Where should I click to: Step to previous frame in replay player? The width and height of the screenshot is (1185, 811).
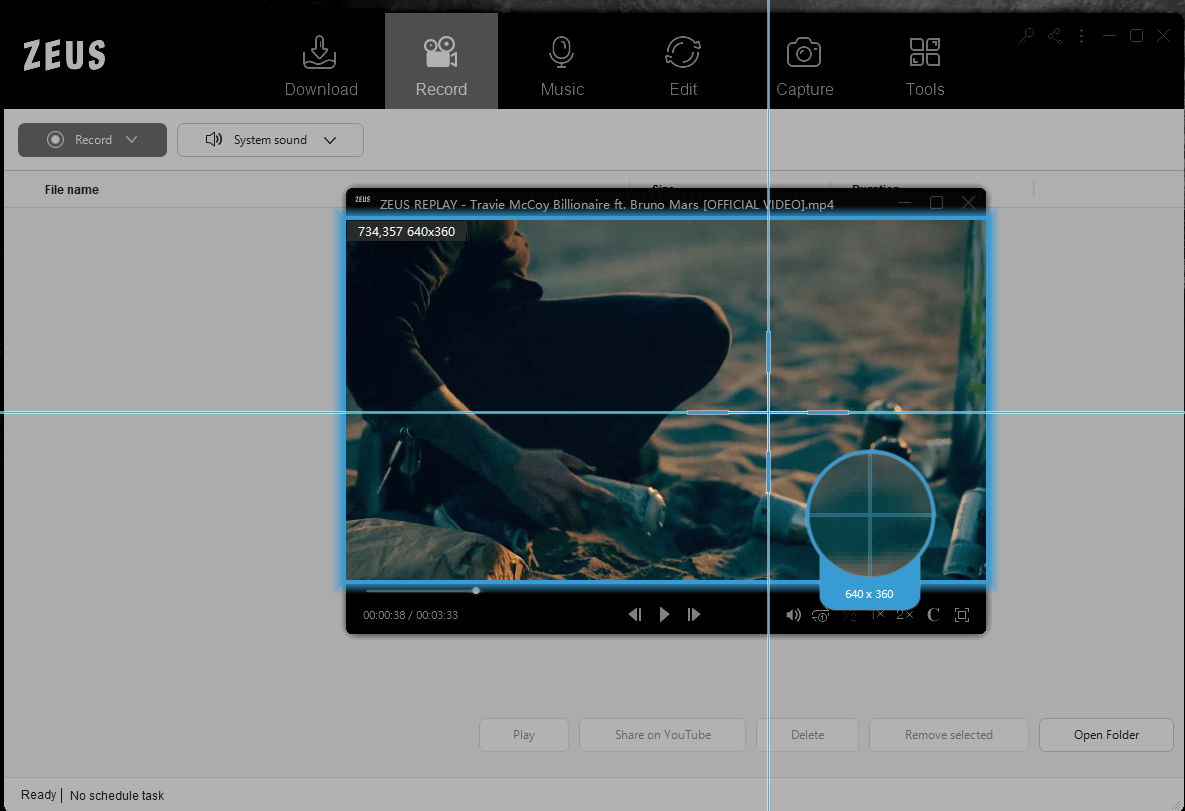point(635,614)
